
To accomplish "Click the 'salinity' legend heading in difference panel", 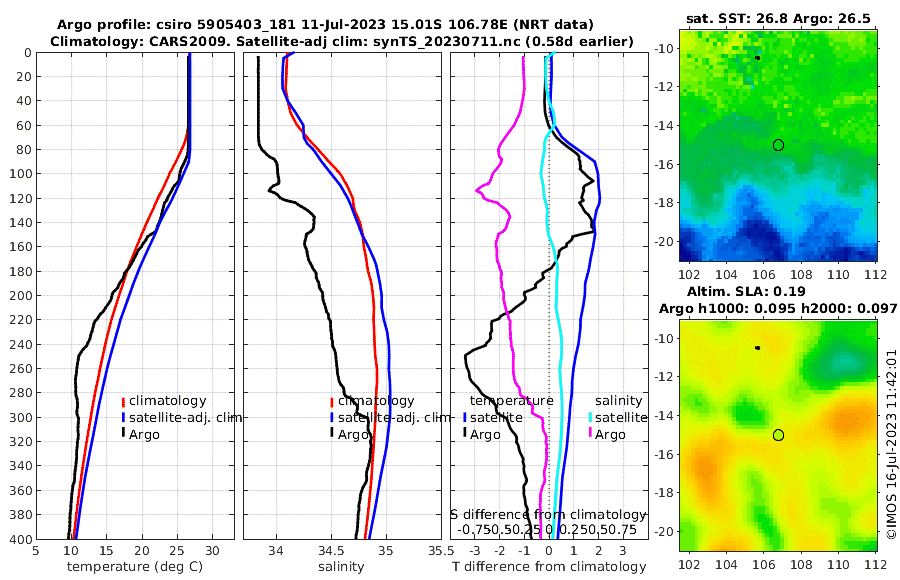I will (x=619, y=401).
